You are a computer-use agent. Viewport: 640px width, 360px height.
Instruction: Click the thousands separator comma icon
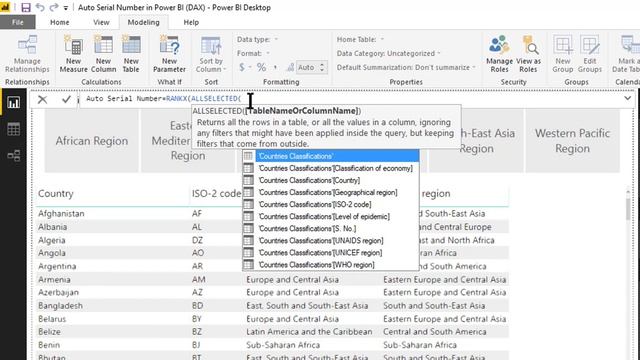[x=275, y=67]
